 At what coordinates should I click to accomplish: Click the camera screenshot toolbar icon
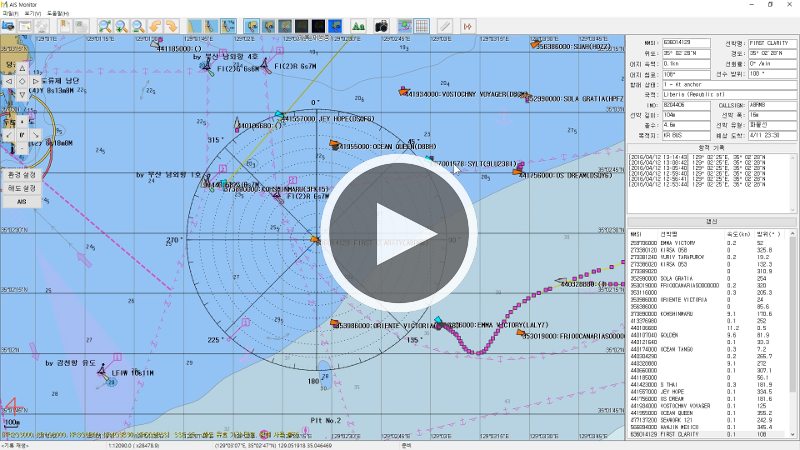[x=381, y=25]
